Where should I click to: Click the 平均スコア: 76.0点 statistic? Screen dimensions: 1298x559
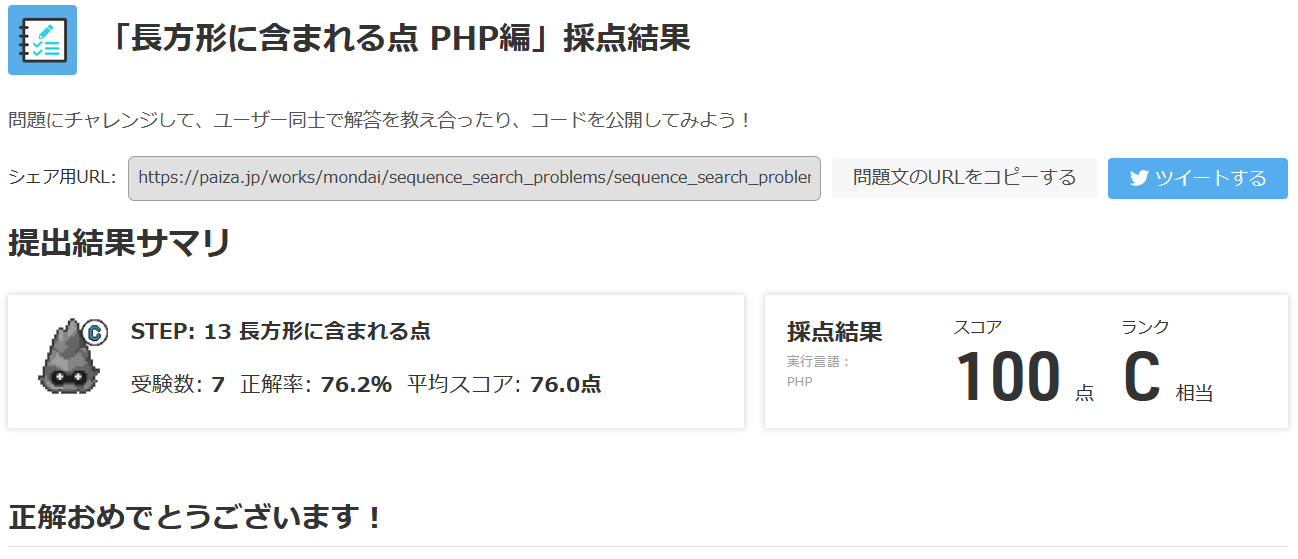coord(504,384)
